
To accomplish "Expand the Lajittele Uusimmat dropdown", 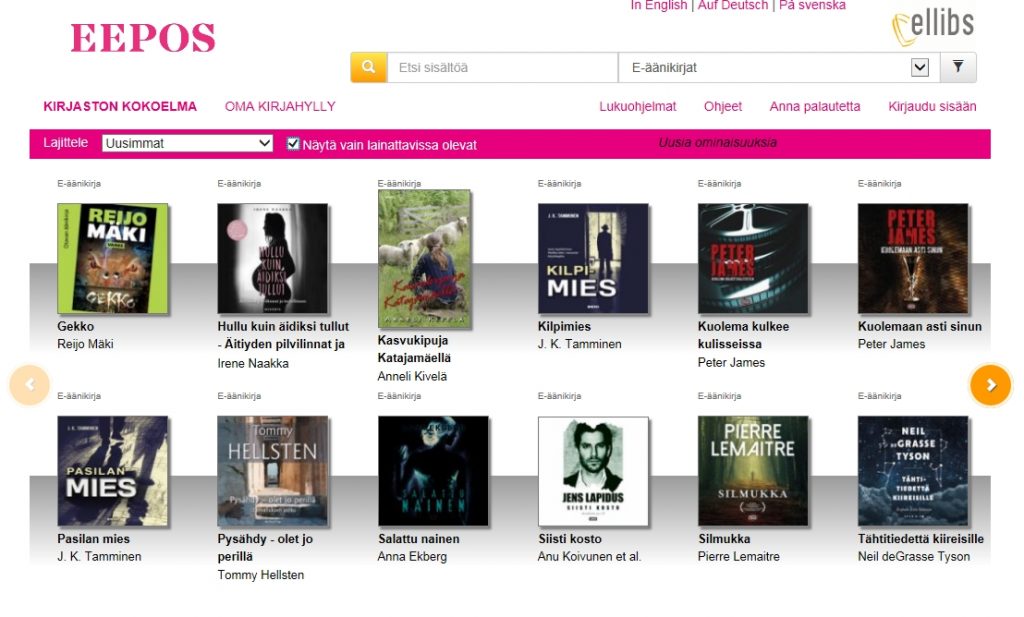I will (187, 143).
